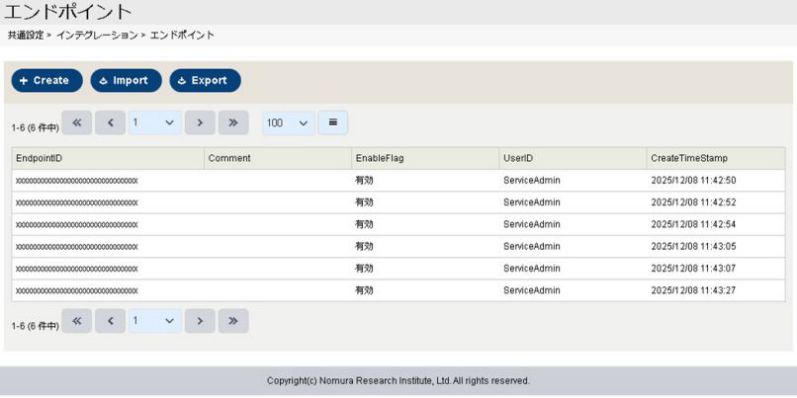Select timestamp 2025/12/08 11:43:27
Viewport: 797px width, 398px height.
(693, 290)
